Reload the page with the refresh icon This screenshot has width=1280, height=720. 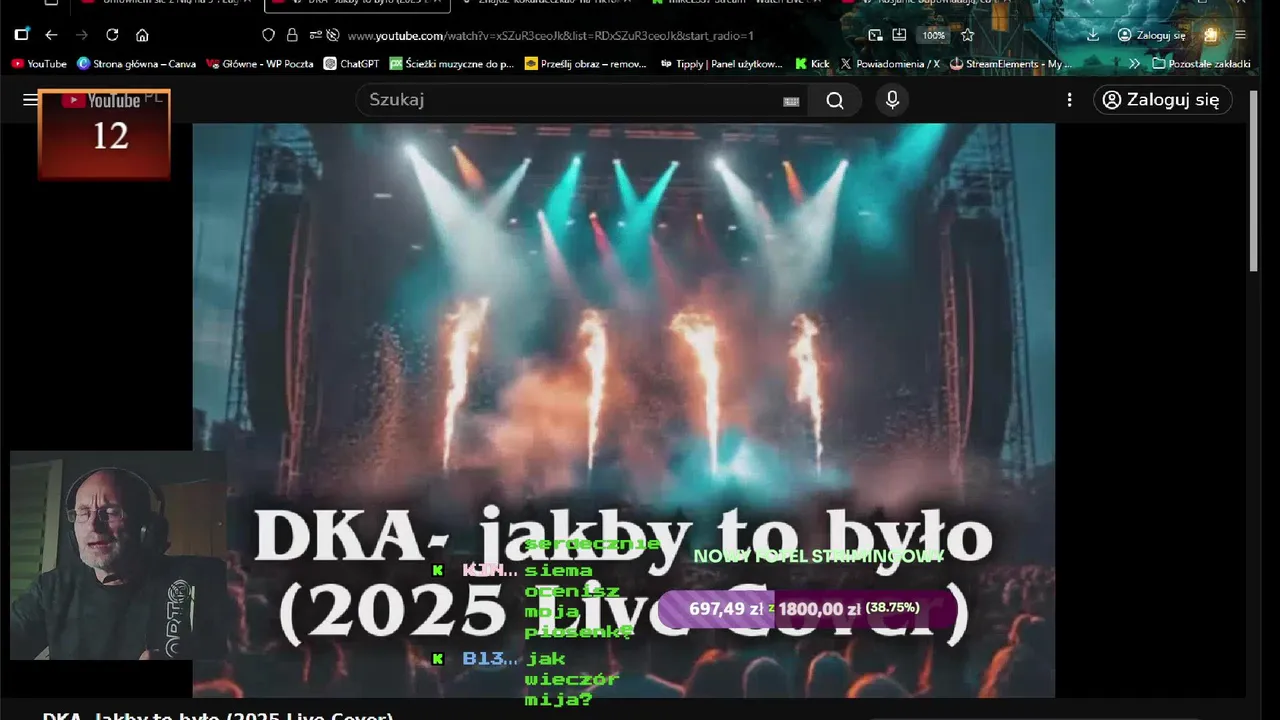112,35
